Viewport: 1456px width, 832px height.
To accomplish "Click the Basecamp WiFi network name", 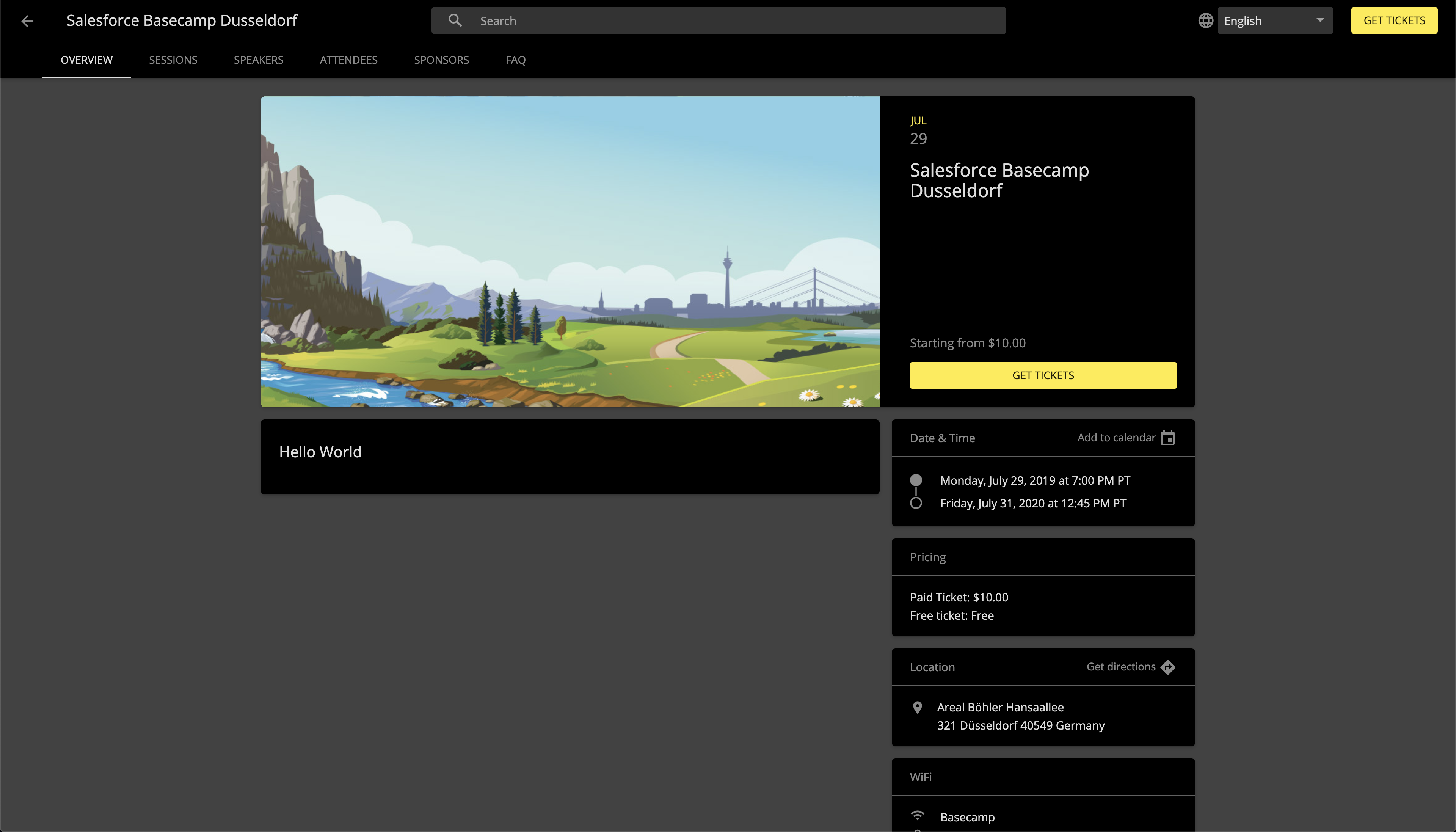I will [967, 817].
